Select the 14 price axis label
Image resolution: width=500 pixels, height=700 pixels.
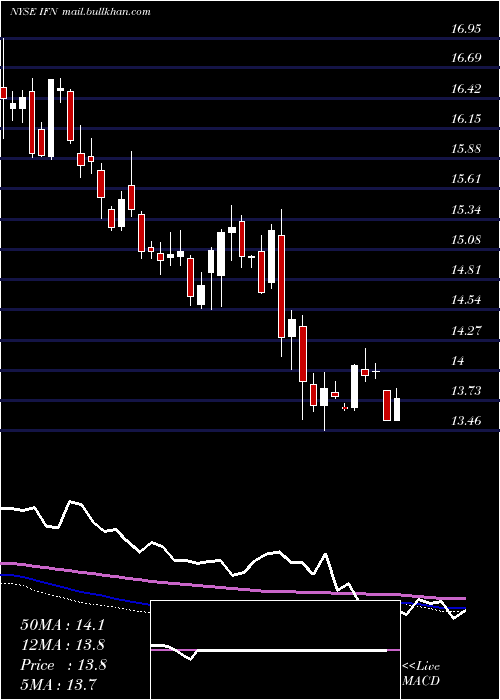(458, 361)
